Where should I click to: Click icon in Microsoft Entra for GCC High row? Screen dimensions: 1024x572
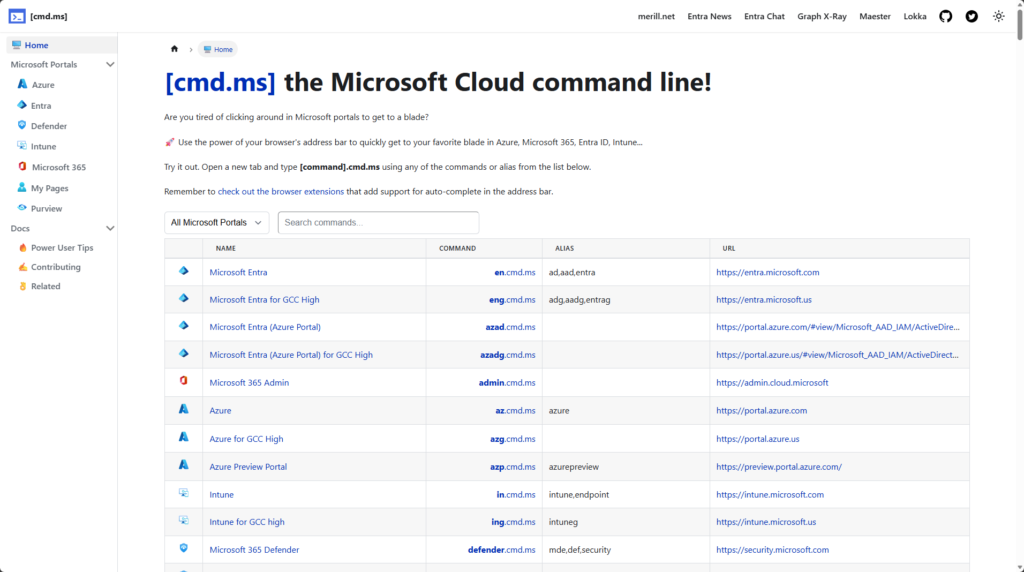point(184,298)
